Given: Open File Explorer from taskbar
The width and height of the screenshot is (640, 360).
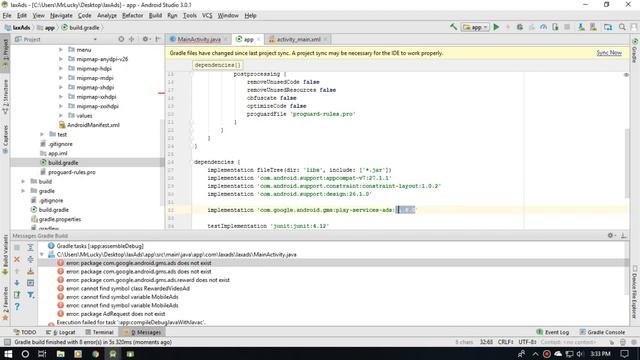Looking at the screenshot, I should click(x=60, y=354).
